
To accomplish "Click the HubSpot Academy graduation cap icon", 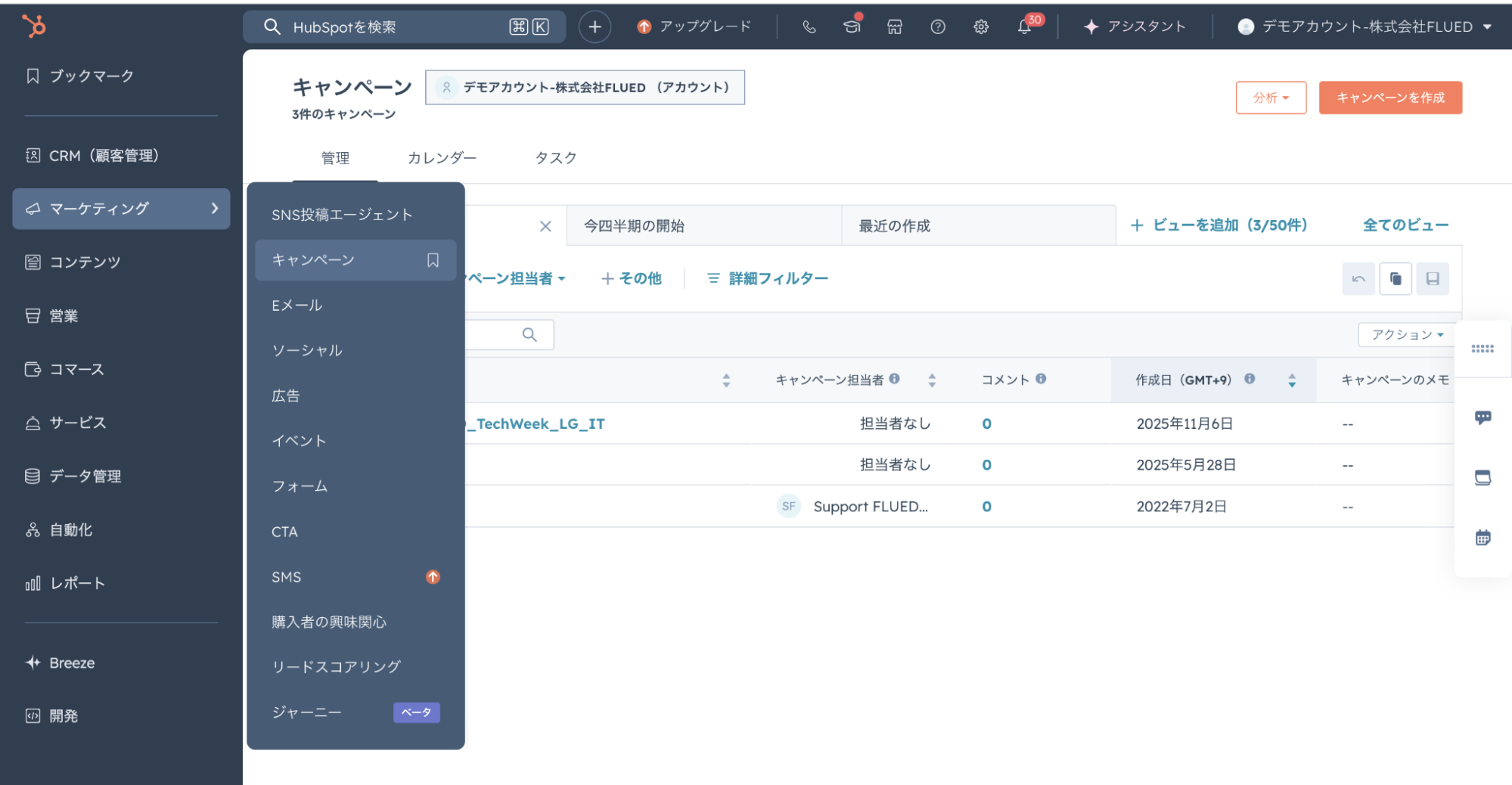I will (x=852, y=26).
